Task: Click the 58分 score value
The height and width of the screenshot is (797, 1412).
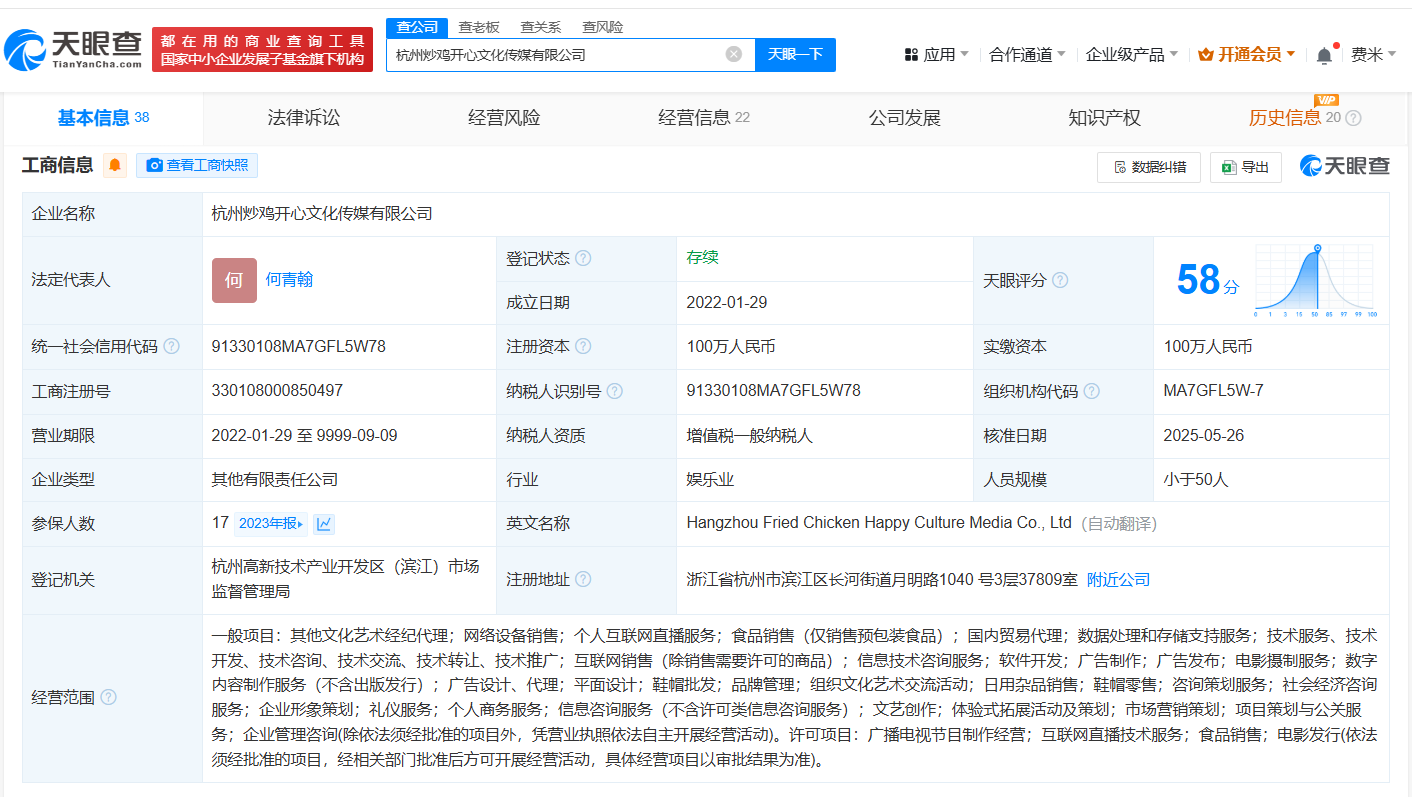Action: [x=1207, y=280]
